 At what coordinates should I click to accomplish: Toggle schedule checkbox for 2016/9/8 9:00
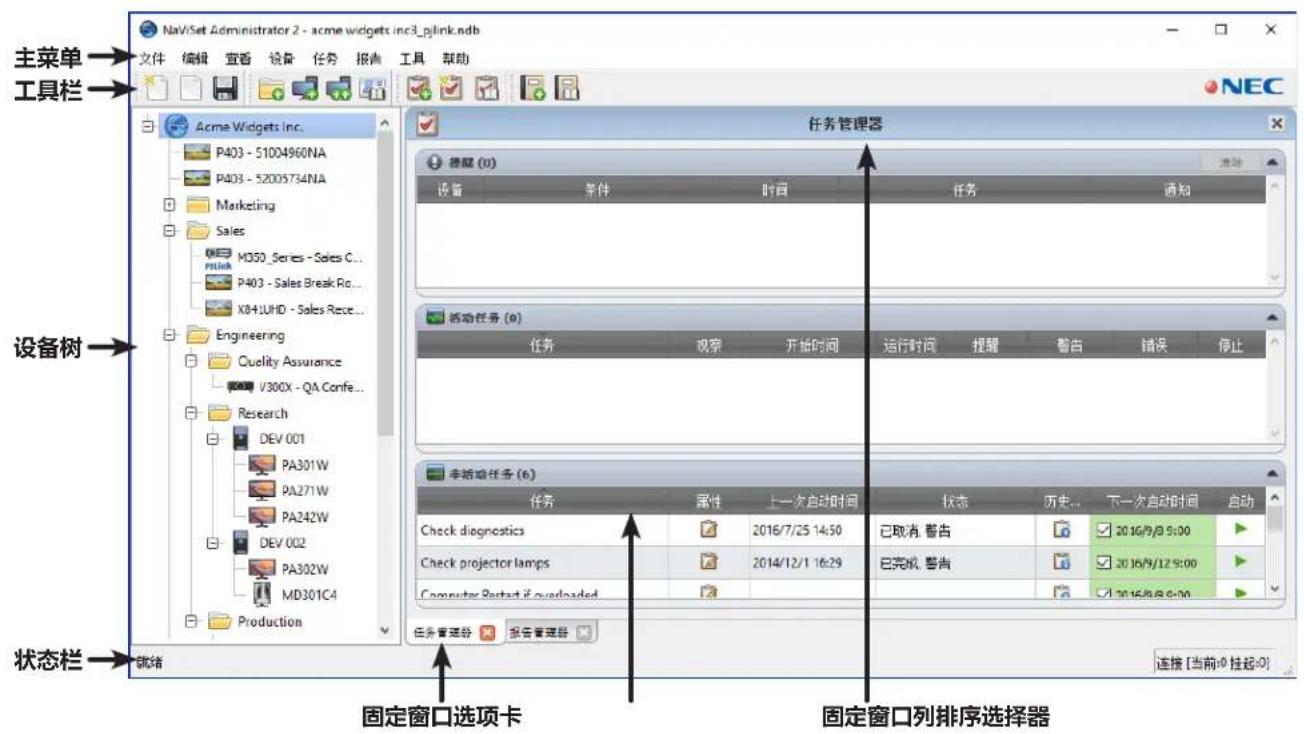(1104, 531)
